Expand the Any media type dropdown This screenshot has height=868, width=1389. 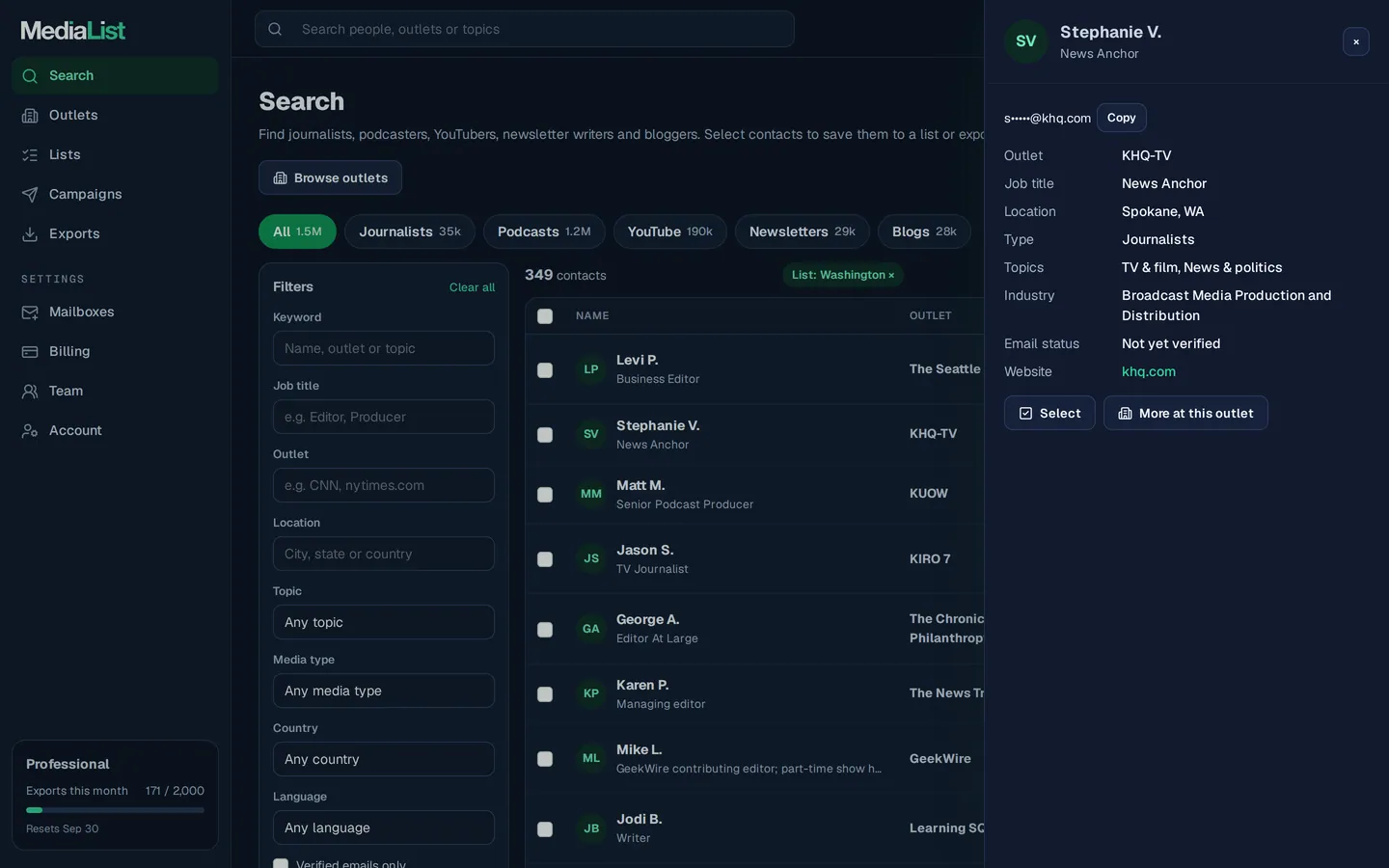pos(384,691)
